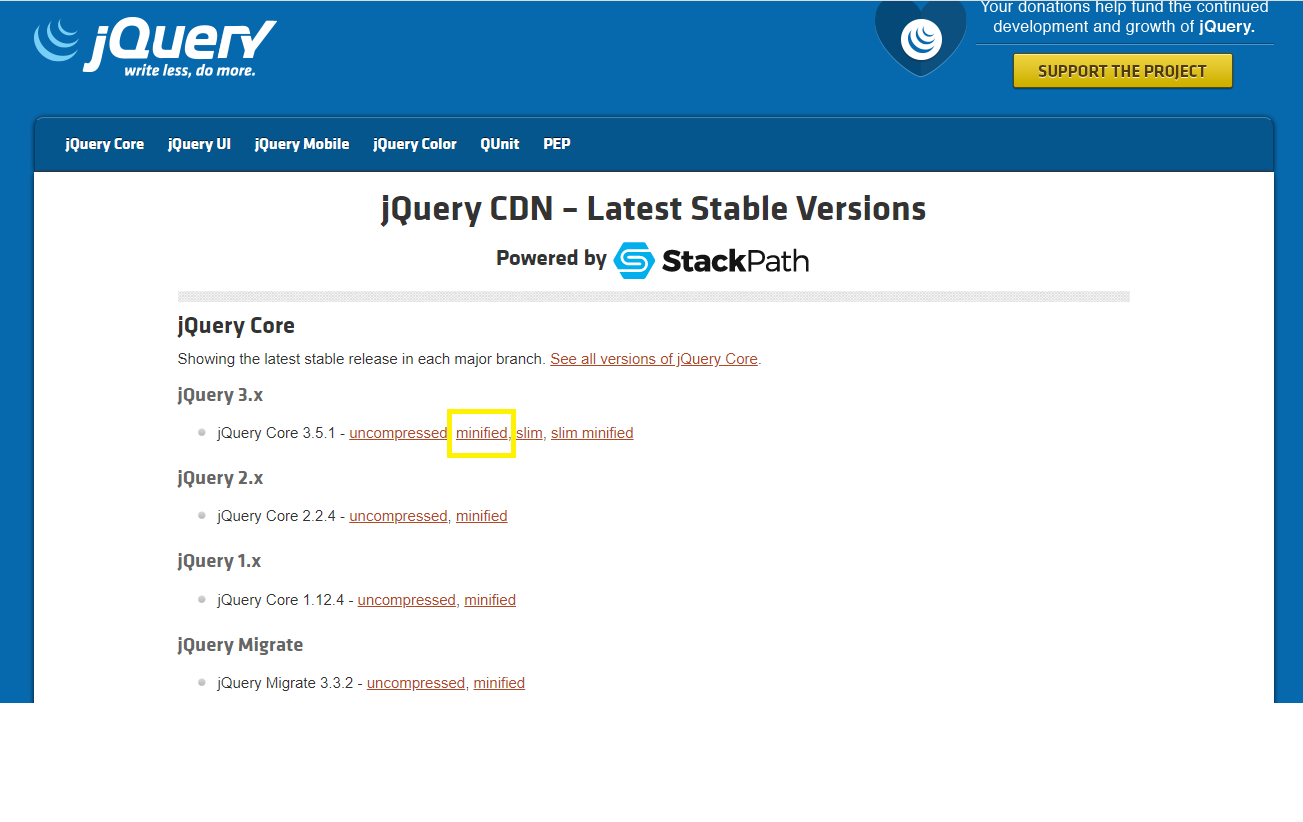This screenshot has height=822, width=1303.
Task: Open the QUnit nav item
Action: pos(499,144)
